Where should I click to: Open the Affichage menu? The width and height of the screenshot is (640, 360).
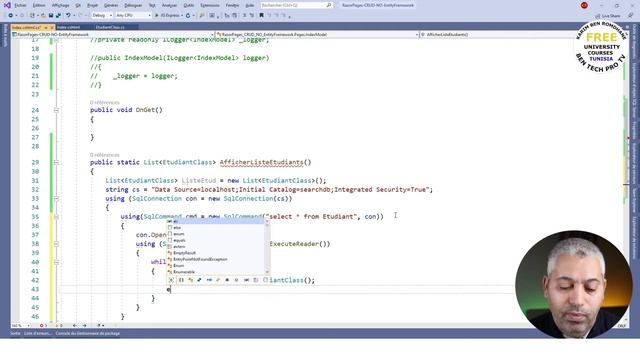point(60,5)
